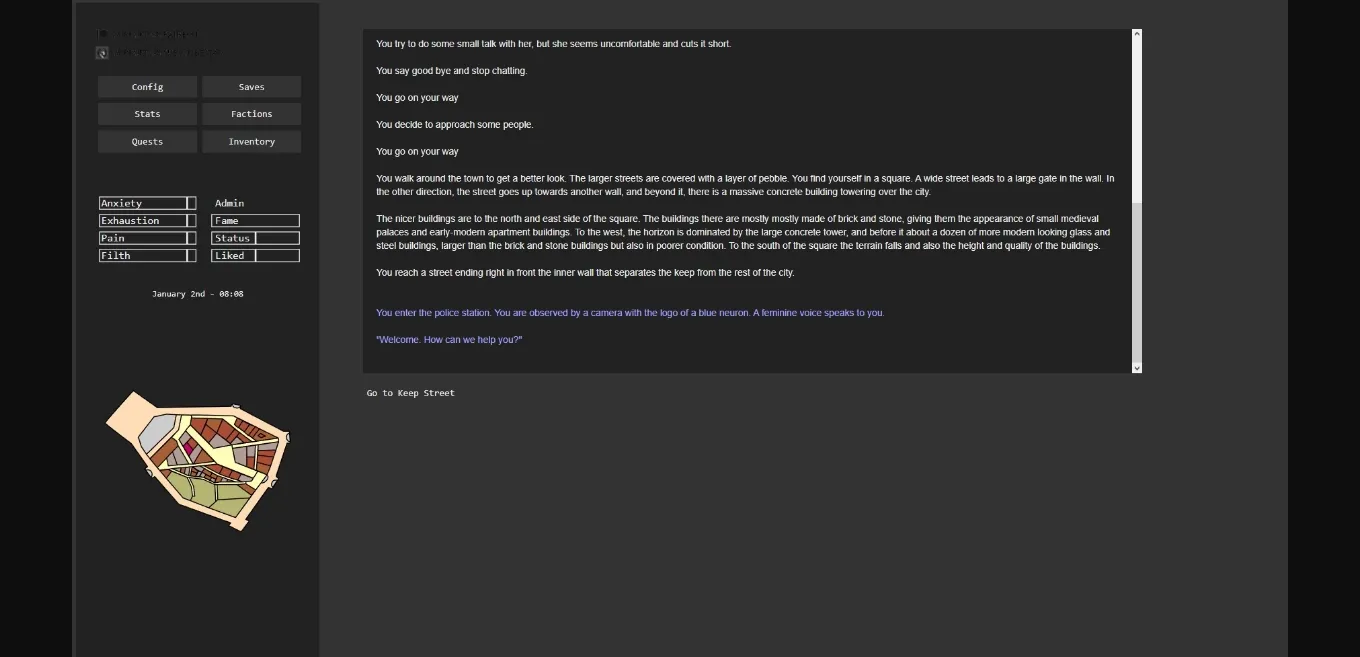Follow the Go to Keep Street link
1360x657 pixels.
pyautogui.click(x=410, y=392)
